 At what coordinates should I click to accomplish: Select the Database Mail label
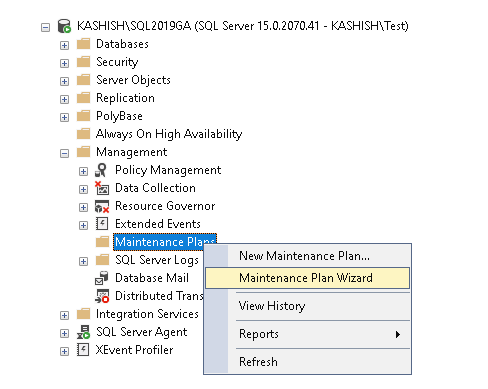(x=152, y=278)
